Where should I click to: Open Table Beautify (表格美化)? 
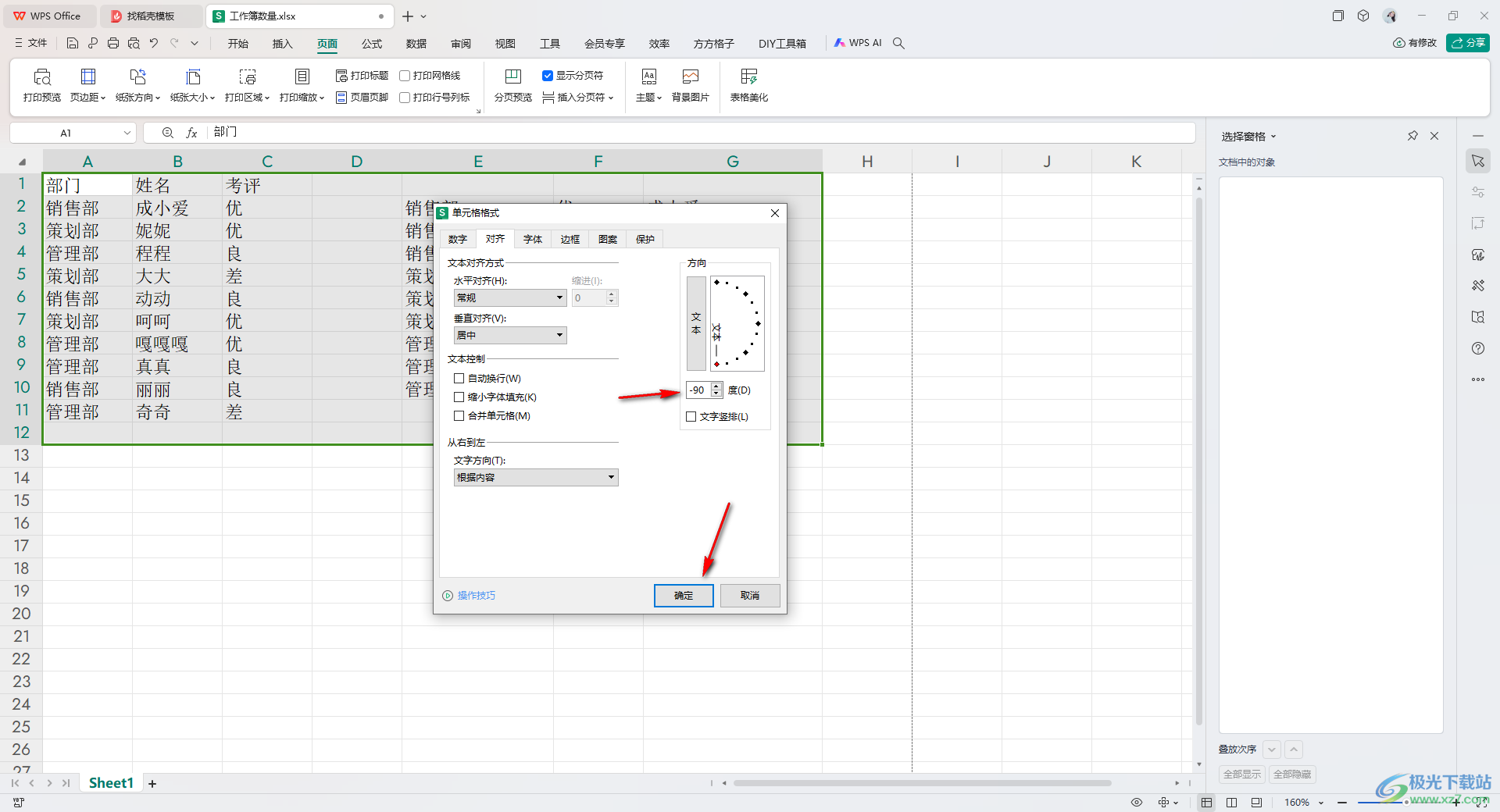pos(749,85)
